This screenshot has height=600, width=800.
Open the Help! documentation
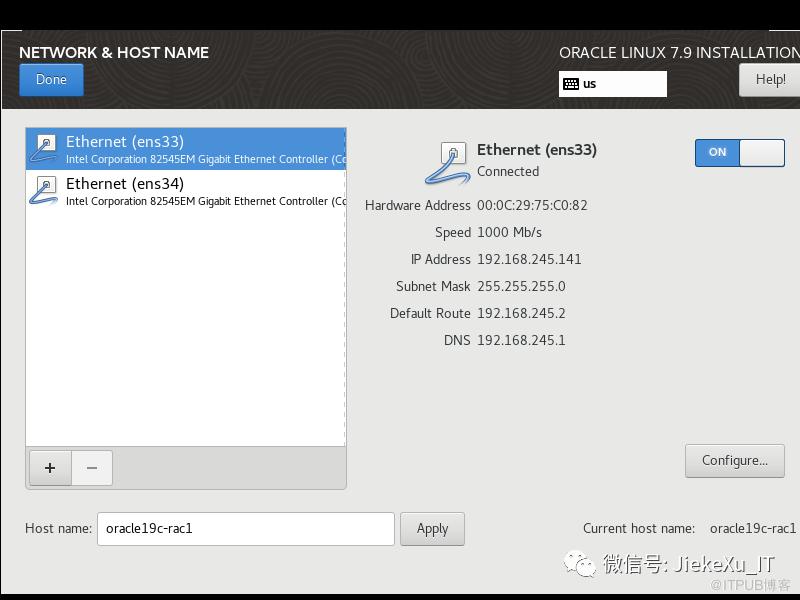769,80
